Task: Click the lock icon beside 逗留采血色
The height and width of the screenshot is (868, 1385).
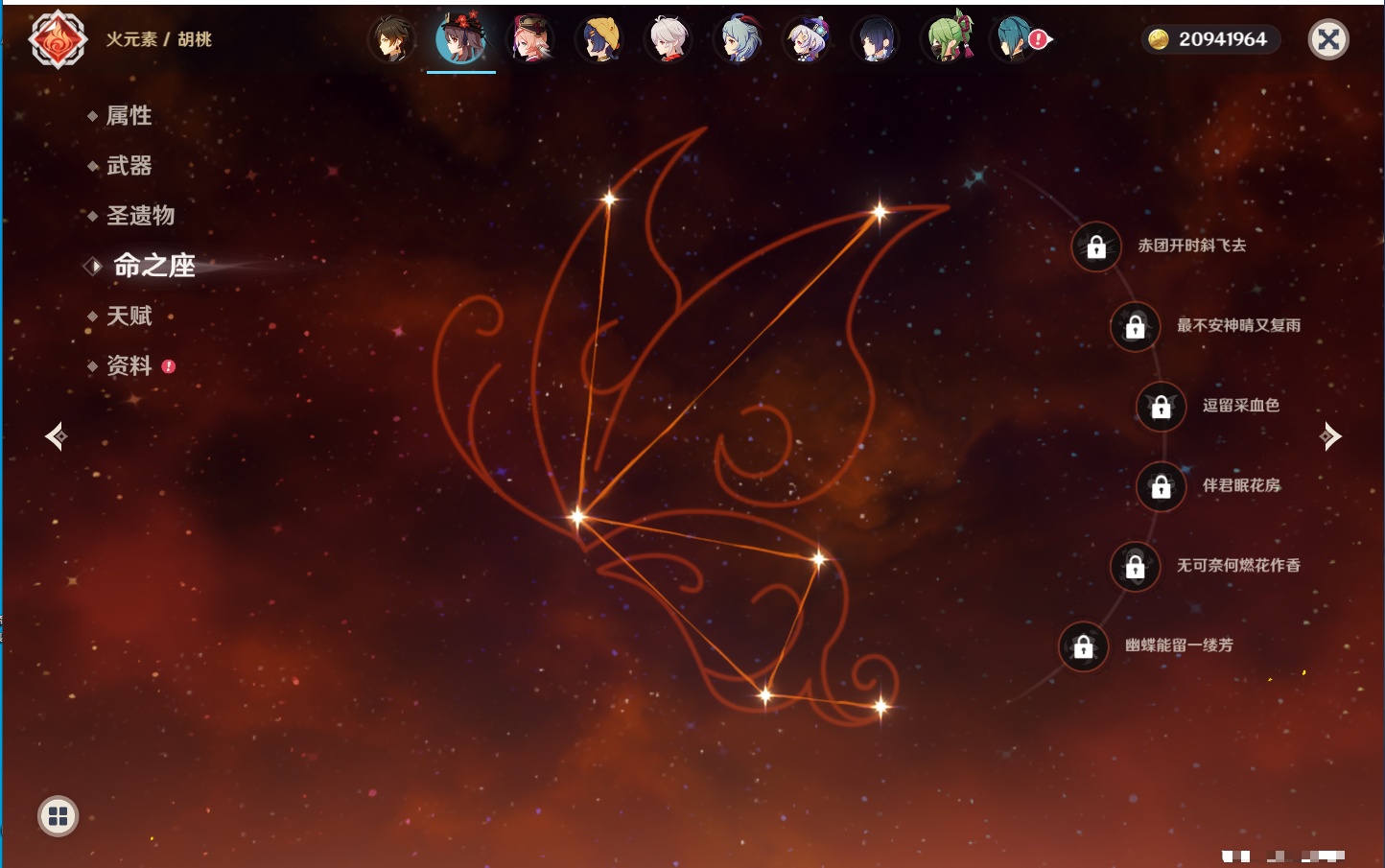Action: [1161, 407]
